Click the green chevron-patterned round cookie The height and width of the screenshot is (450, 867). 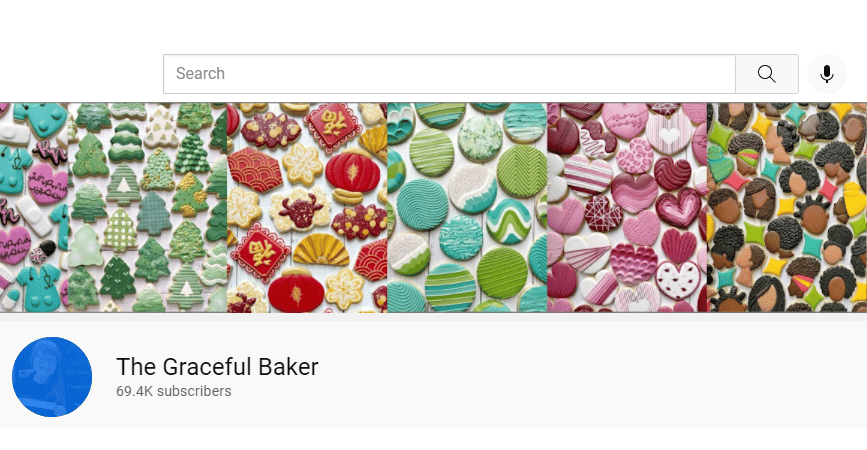pos(522,171)
